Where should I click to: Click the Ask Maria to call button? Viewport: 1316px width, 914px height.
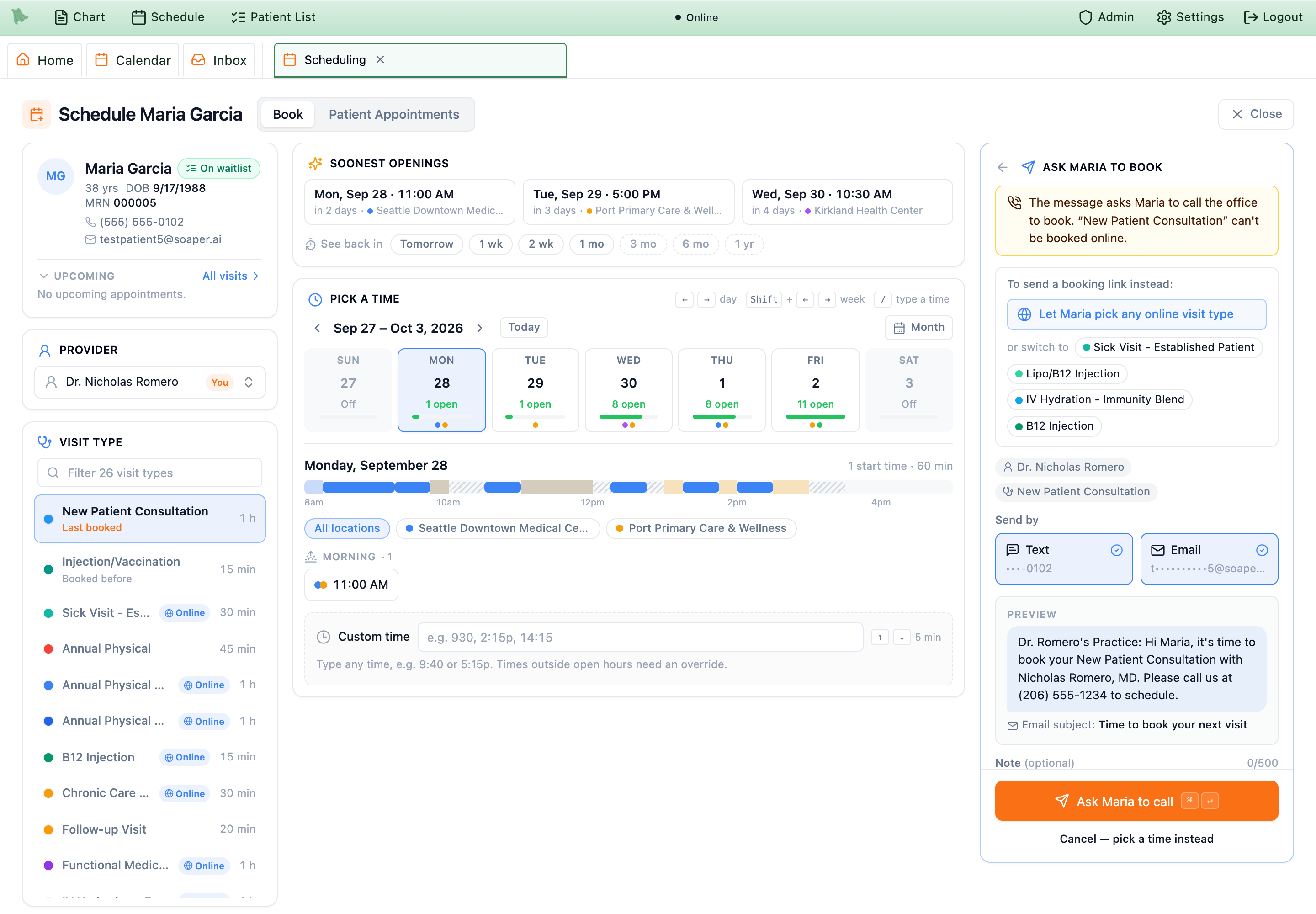(1136, 801)
